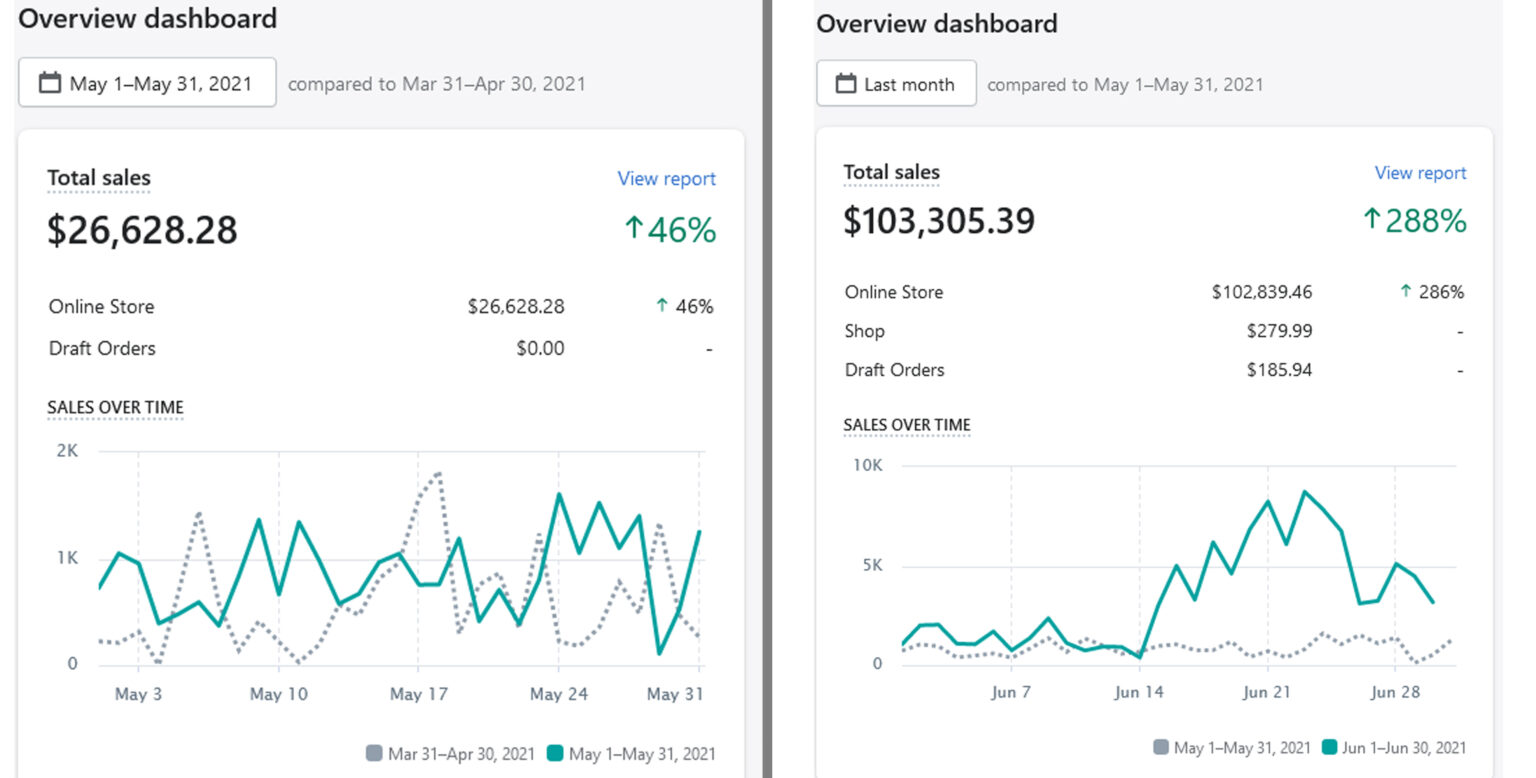Click the 5K y-axis label

click(874, 565)
